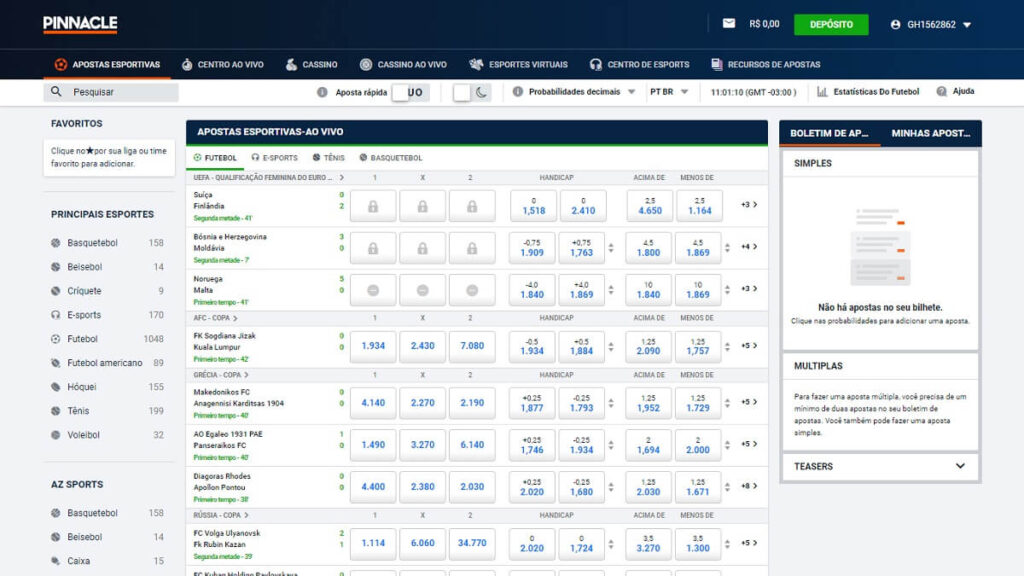Switch to Minhas Apostas tab

tap(931, 133)
